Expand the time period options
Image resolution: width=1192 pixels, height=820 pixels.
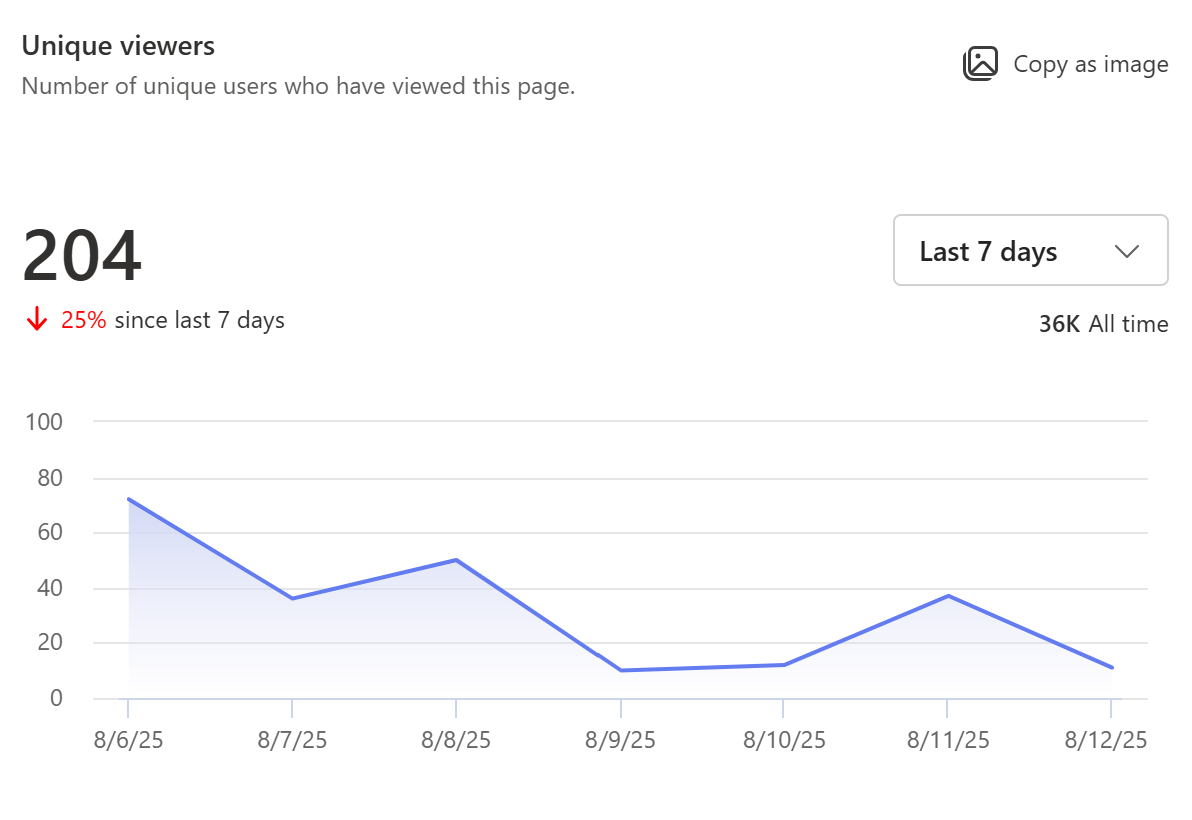pos(1030,251)
